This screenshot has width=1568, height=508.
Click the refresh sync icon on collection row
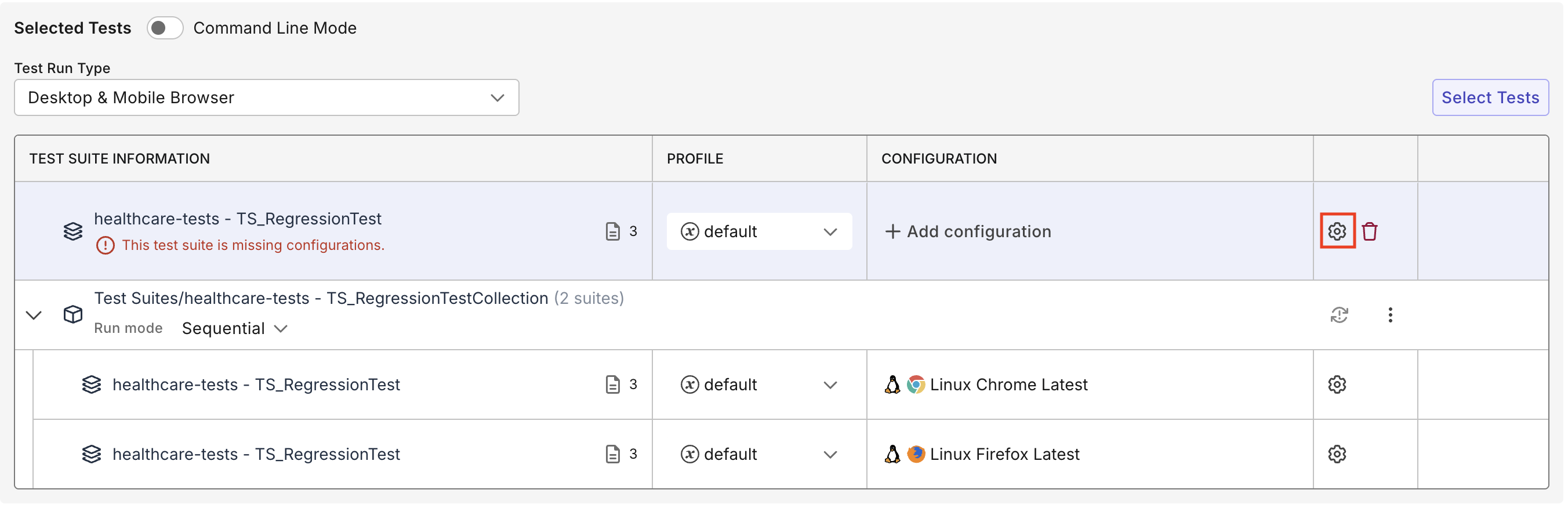click(1339, 315)
